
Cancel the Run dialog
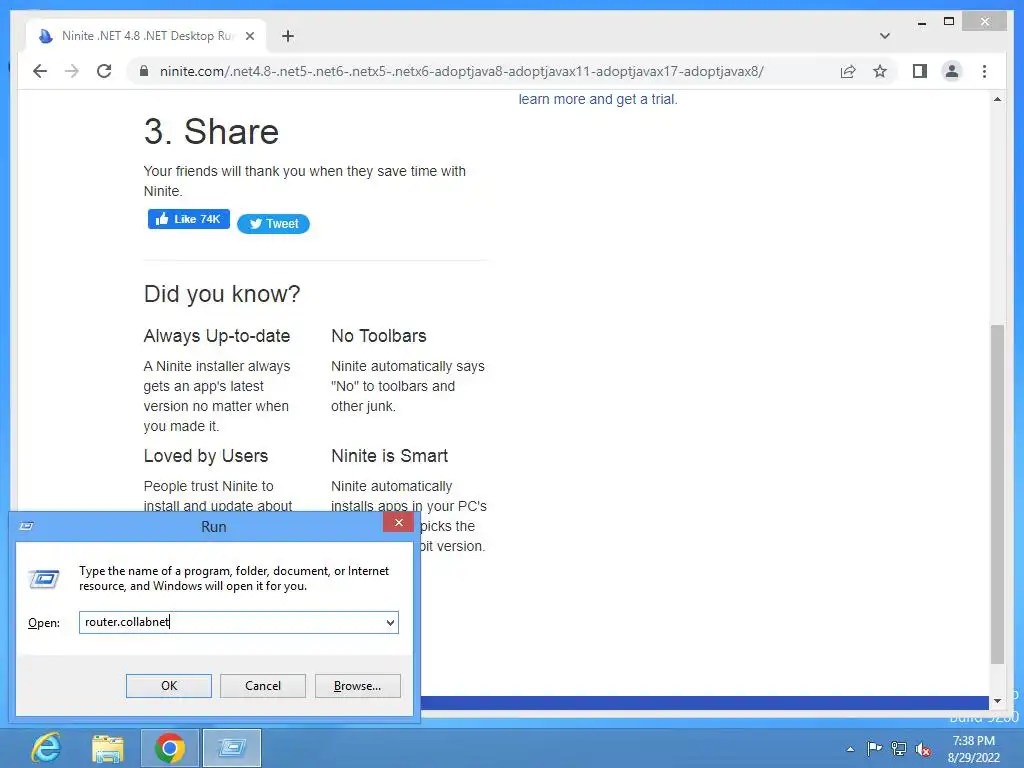pos(263,686)
